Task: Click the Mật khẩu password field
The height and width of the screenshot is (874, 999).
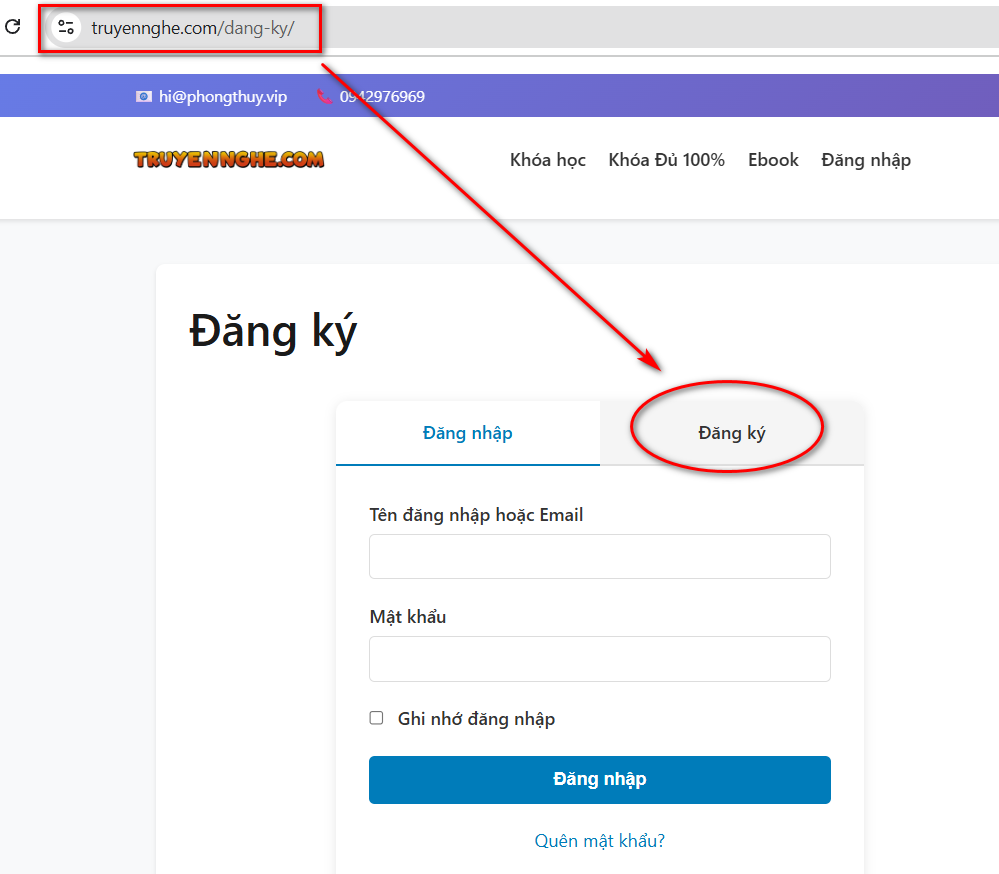Action: tap(599, 659)
